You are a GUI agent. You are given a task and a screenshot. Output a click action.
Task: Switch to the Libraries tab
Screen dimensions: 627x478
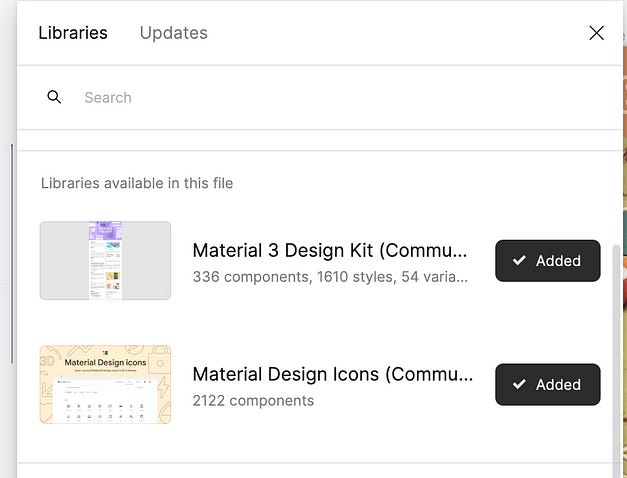[73, 33]
